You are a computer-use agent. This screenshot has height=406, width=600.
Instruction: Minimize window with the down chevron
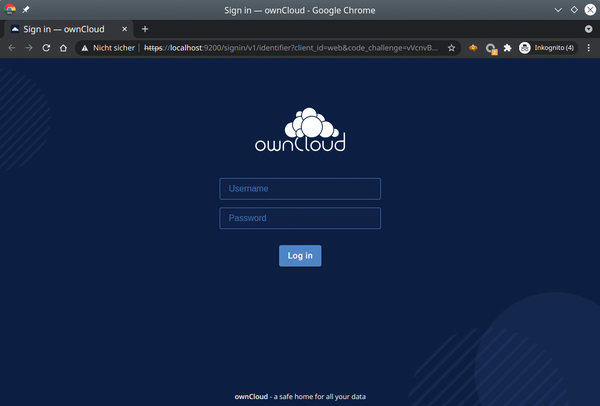point(558,10)
